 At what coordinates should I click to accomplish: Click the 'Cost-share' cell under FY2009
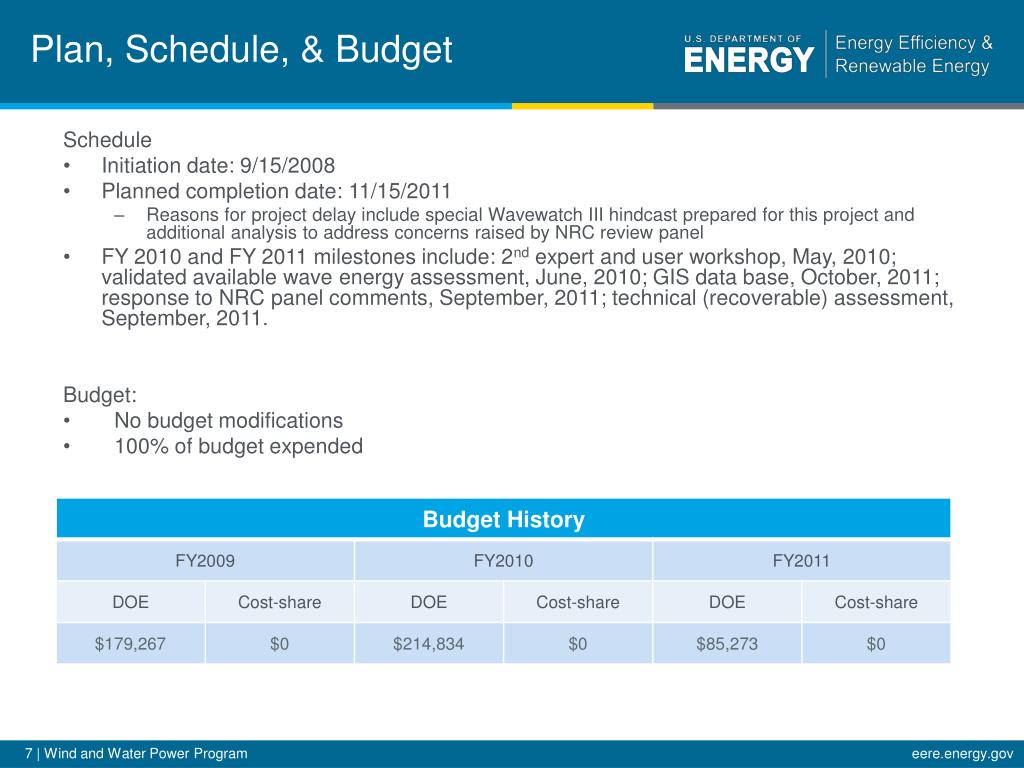click(x=280, y=602)
